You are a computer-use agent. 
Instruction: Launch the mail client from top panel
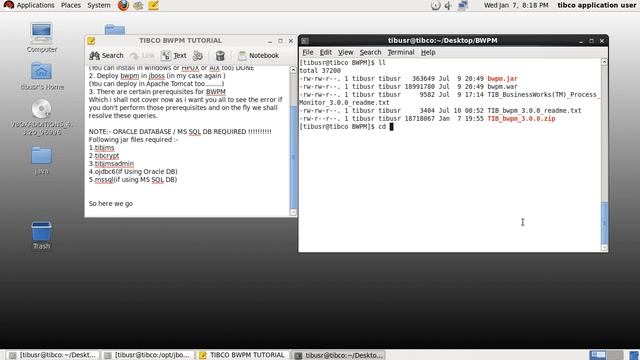(x=138, y=5)
